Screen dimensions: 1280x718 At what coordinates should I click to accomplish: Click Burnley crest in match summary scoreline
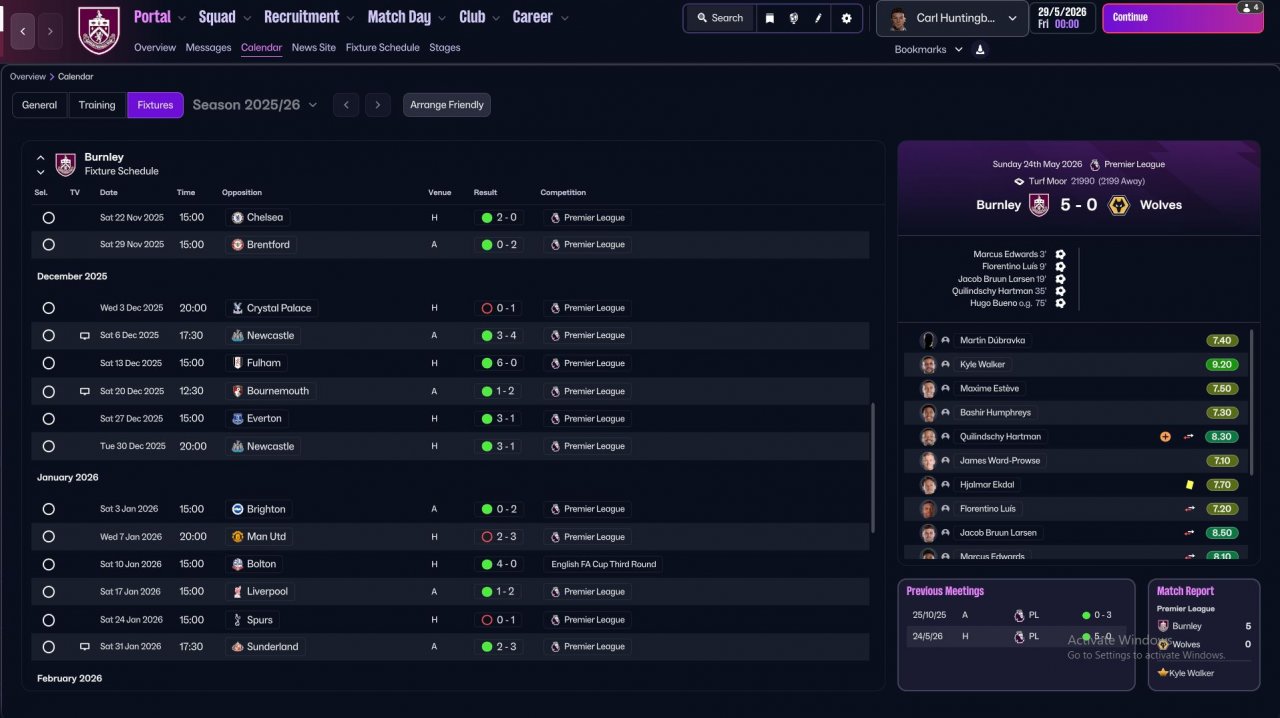1039,205
